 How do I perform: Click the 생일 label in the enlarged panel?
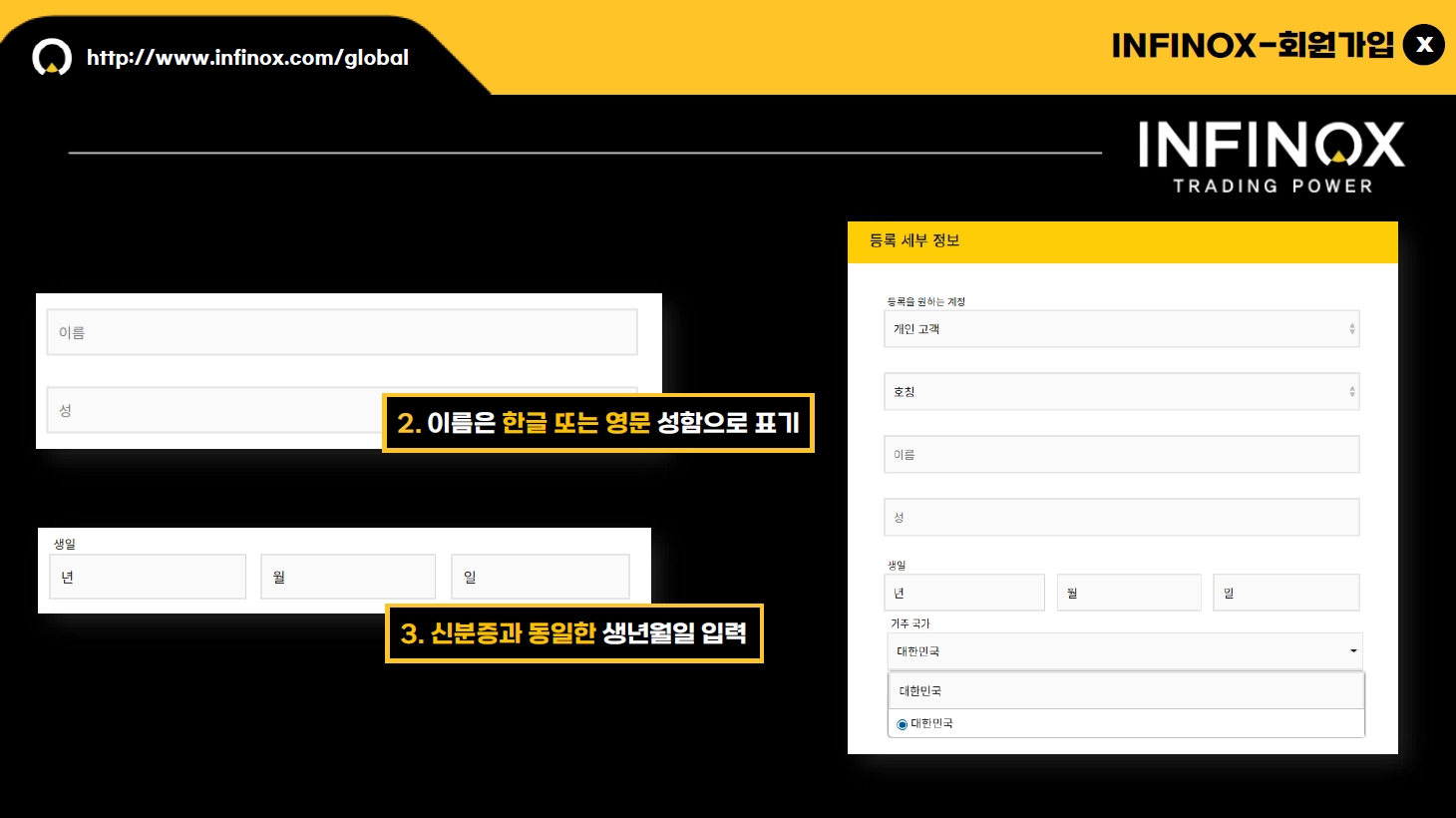tap(65, 544)
